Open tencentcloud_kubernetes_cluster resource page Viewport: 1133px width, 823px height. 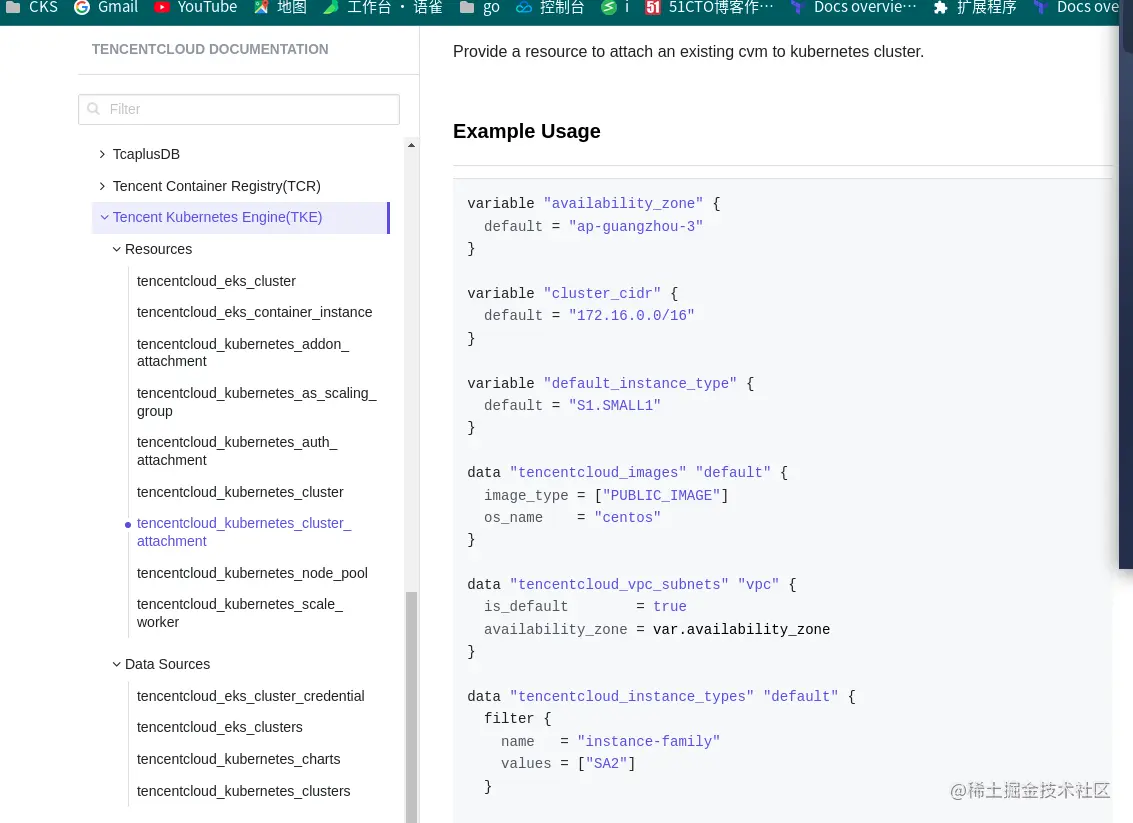240,492
